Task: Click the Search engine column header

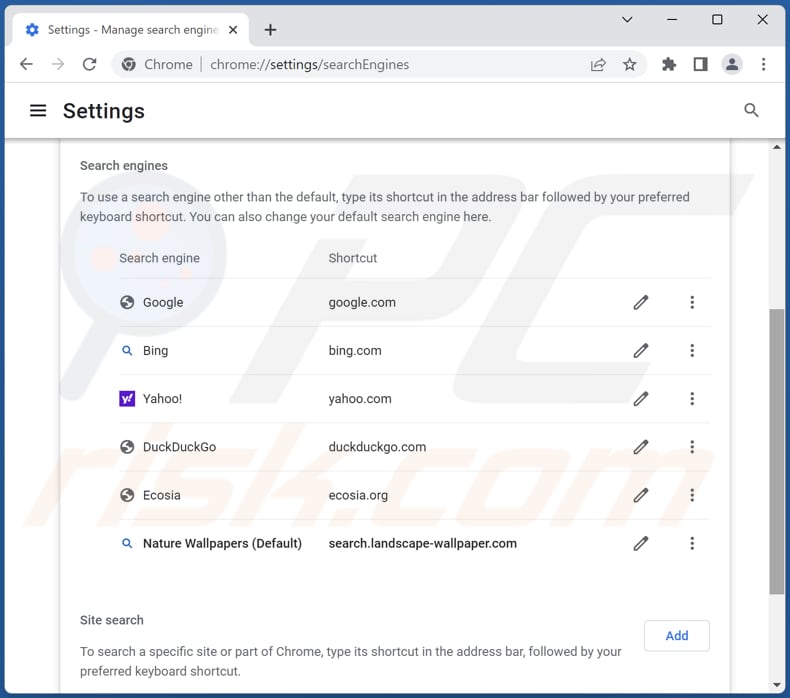Action: (x=159, y=258)
